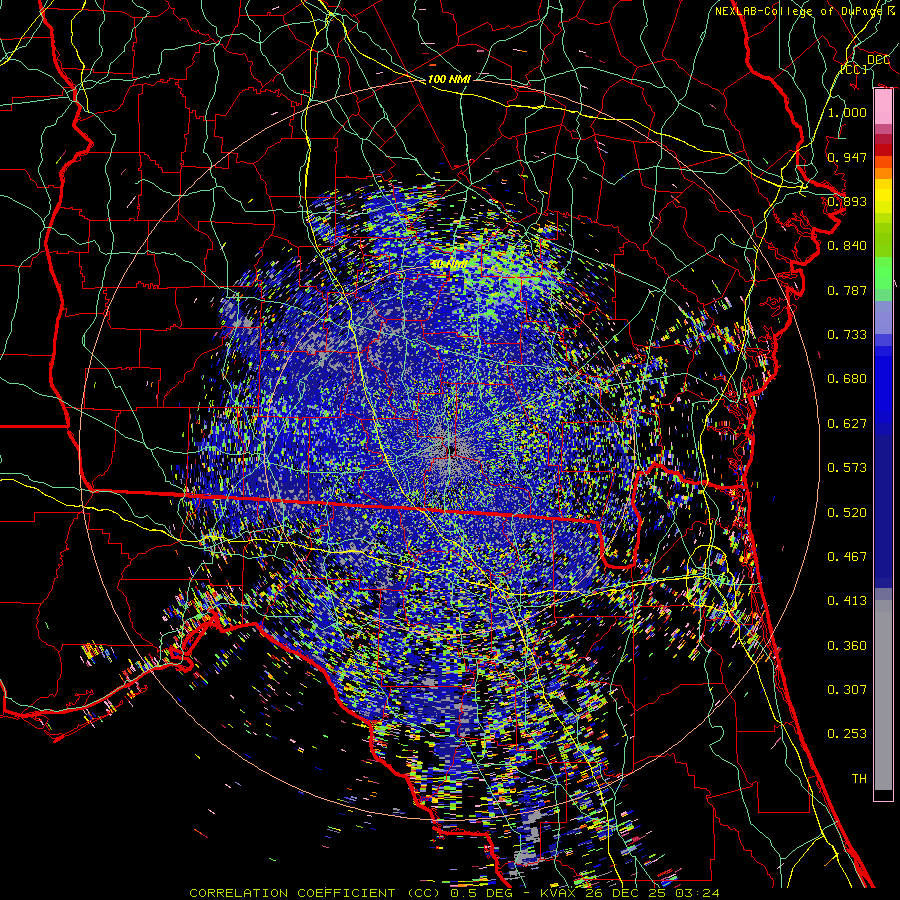Click the (CC) units label above the scale

(x=854, y=69)
